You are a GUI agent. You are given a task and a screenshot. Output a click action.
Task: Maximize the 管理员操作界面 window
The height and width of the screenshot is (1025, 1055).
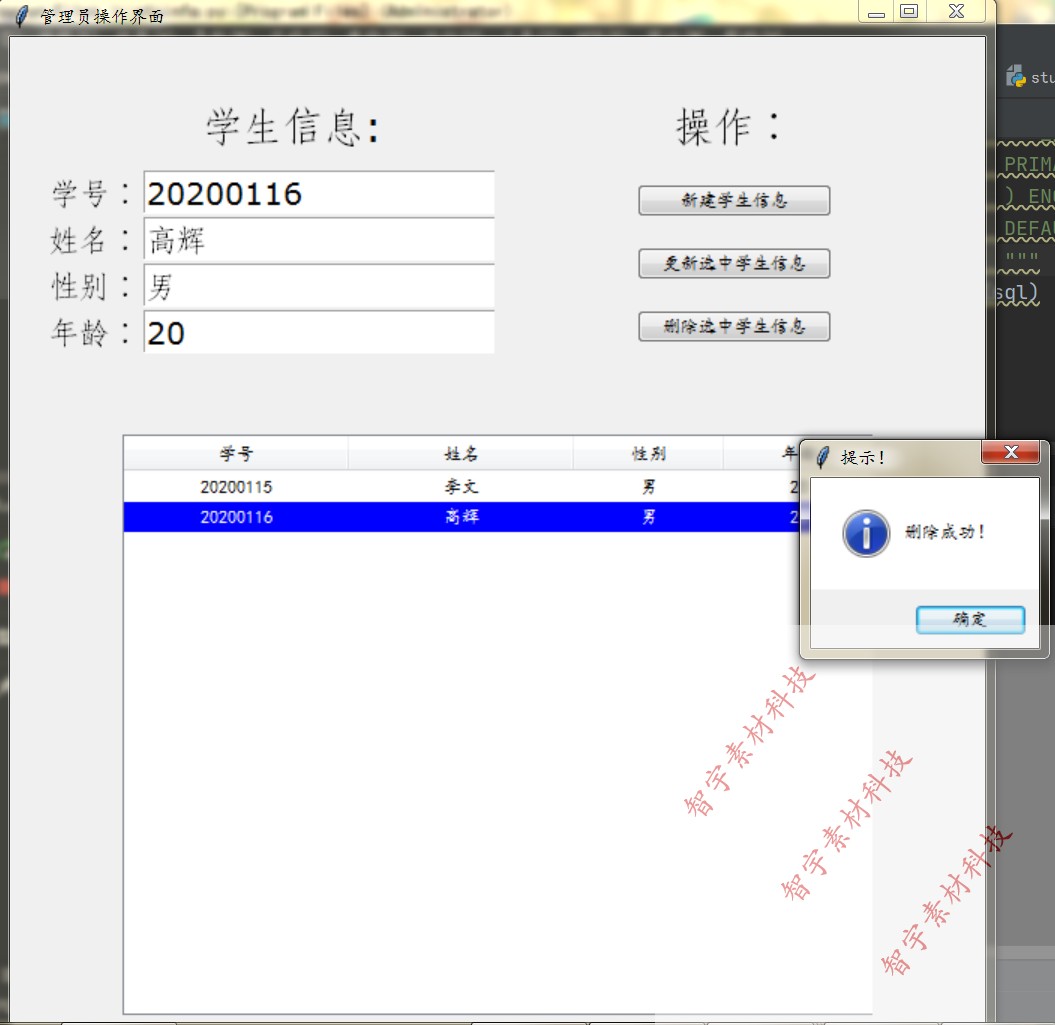coord(909,11)
